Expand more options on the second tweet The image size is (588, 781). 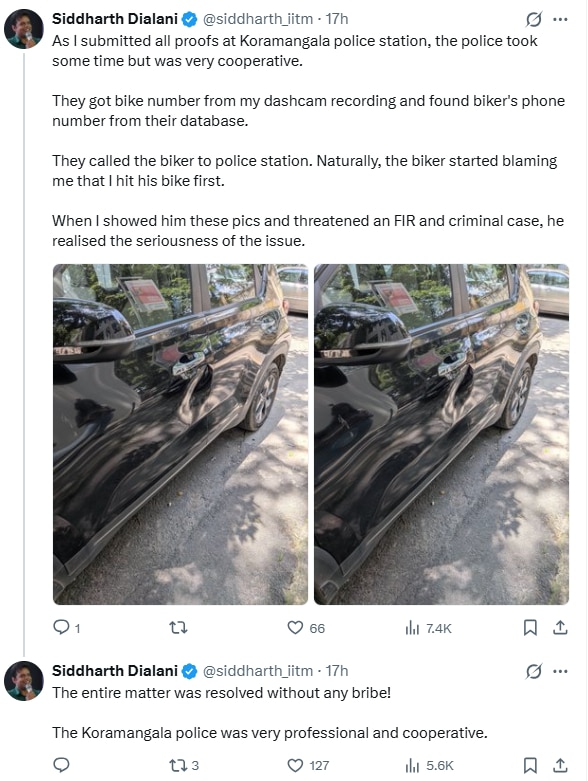[x=560, y=671]
